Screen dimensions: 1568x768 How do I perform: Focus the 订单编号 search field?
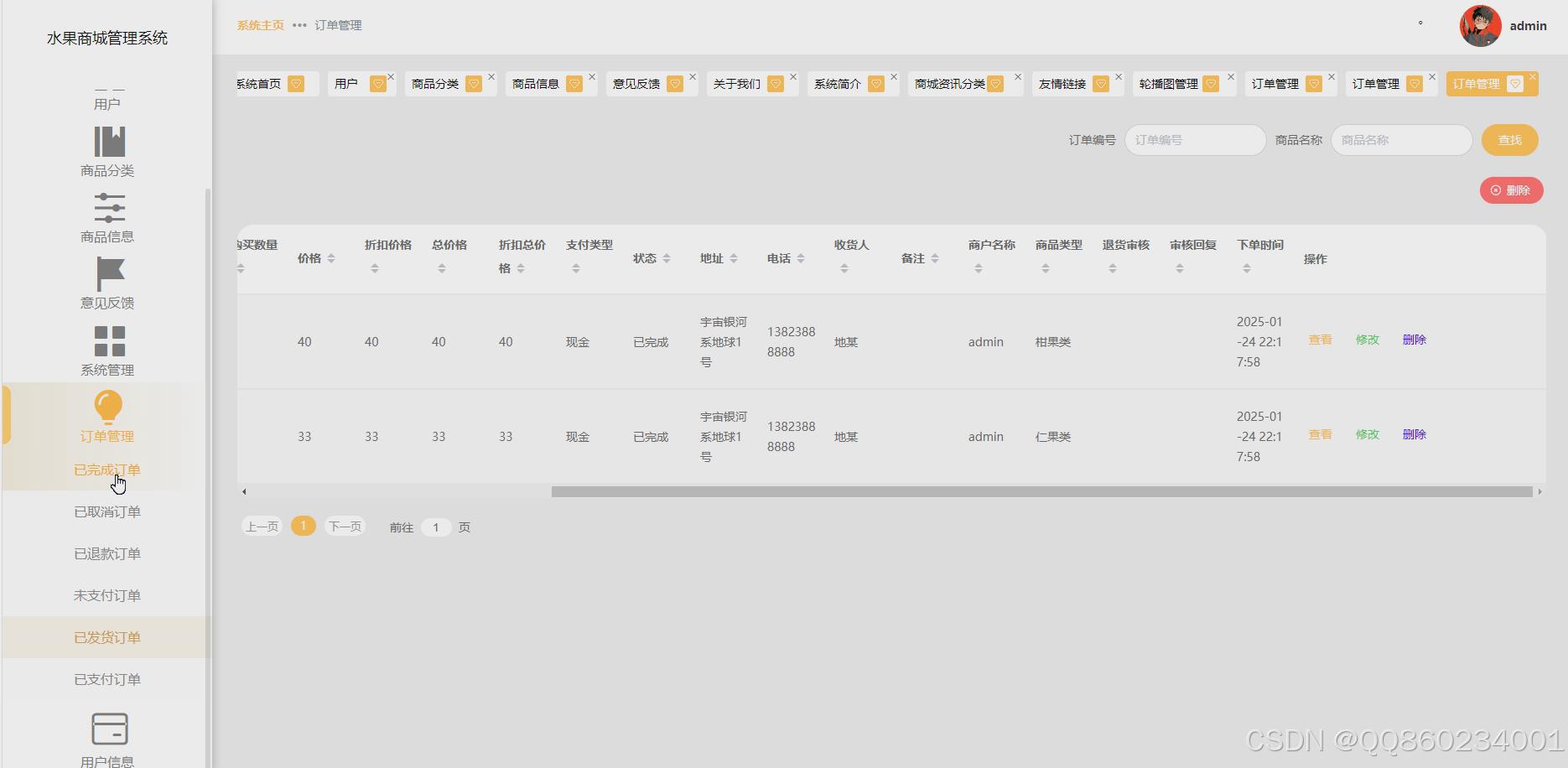pyautogui.click(x=1195, y=140)
